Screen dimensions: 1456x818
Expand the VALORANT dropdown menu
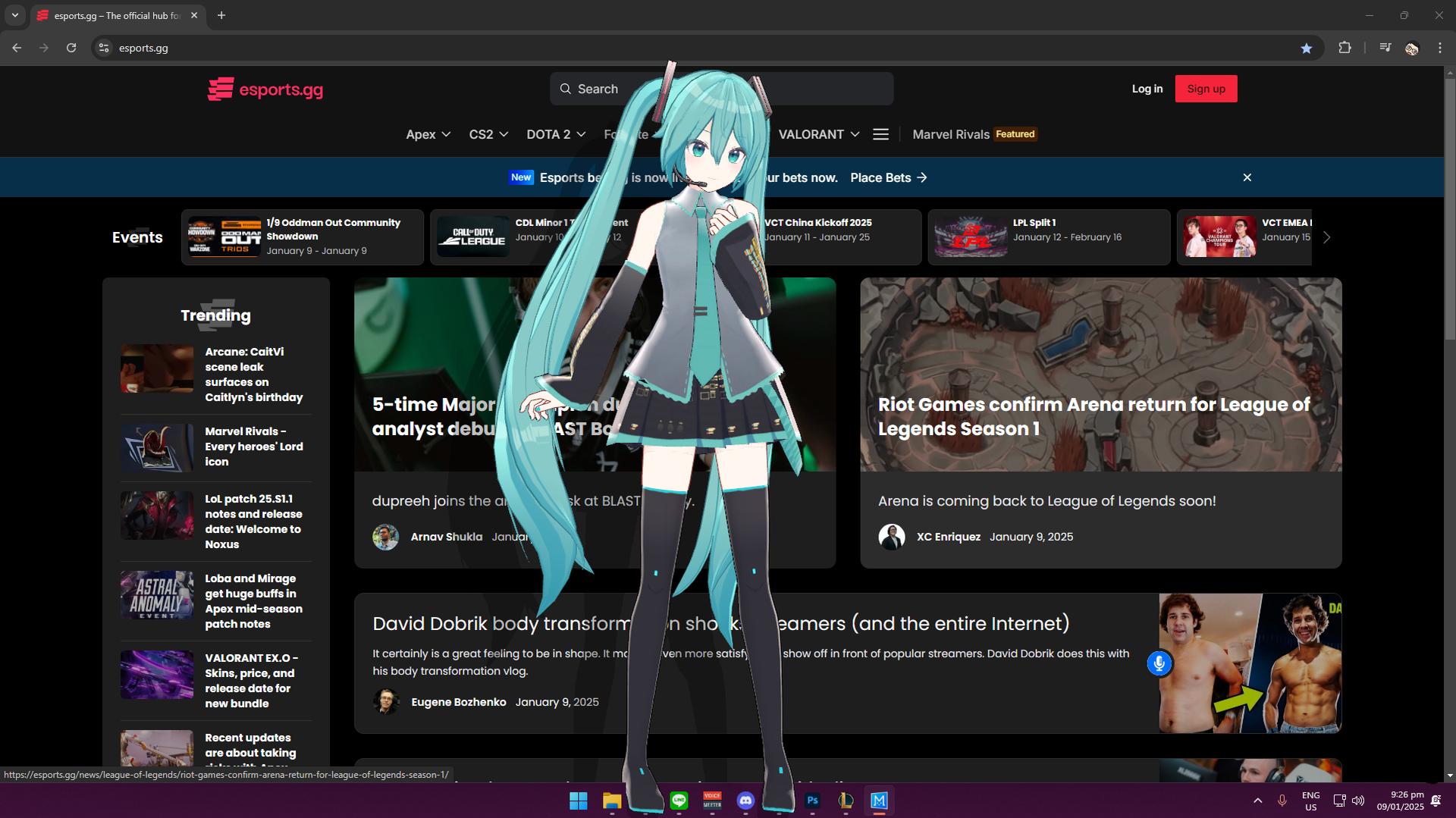(818, 134)
